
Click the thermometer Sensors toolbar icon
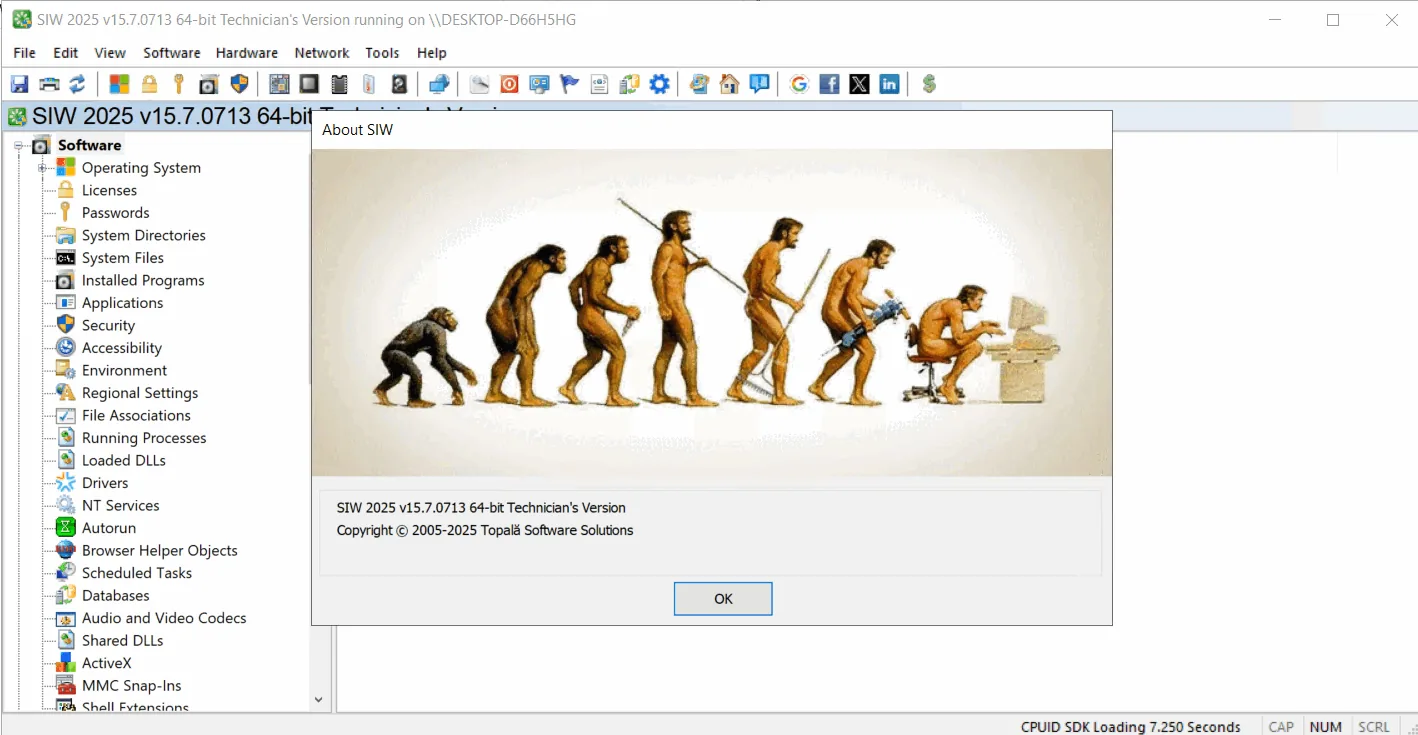click(369, 84)
